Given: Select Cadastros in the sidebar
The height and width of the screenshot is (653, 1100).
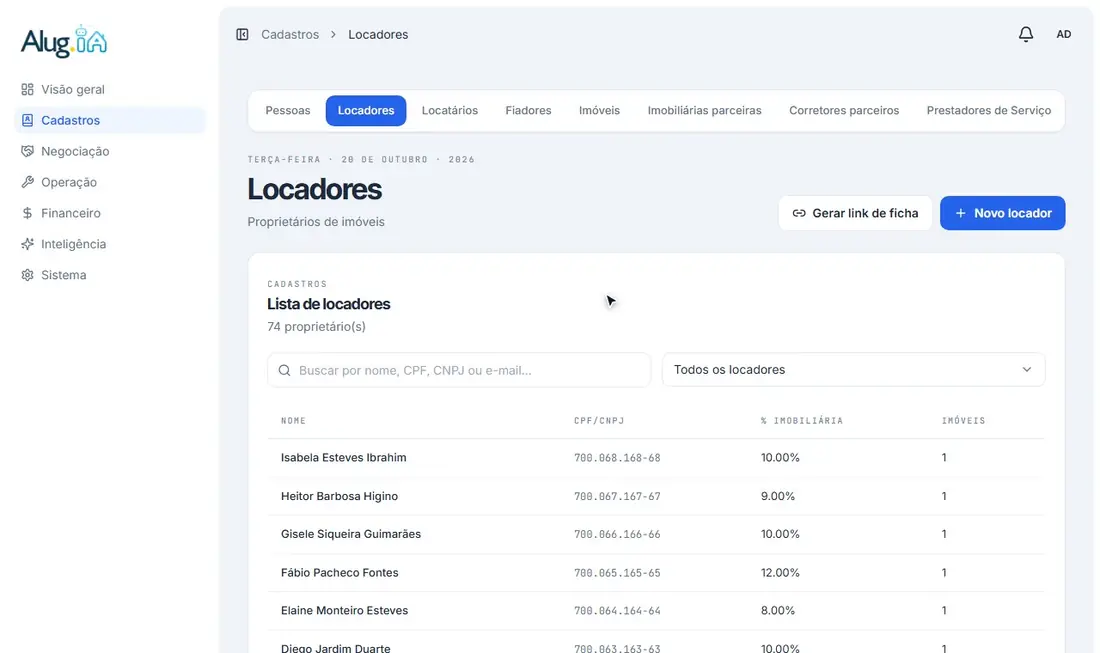Looking at the screenshot, I should click(x=110, y=120).
